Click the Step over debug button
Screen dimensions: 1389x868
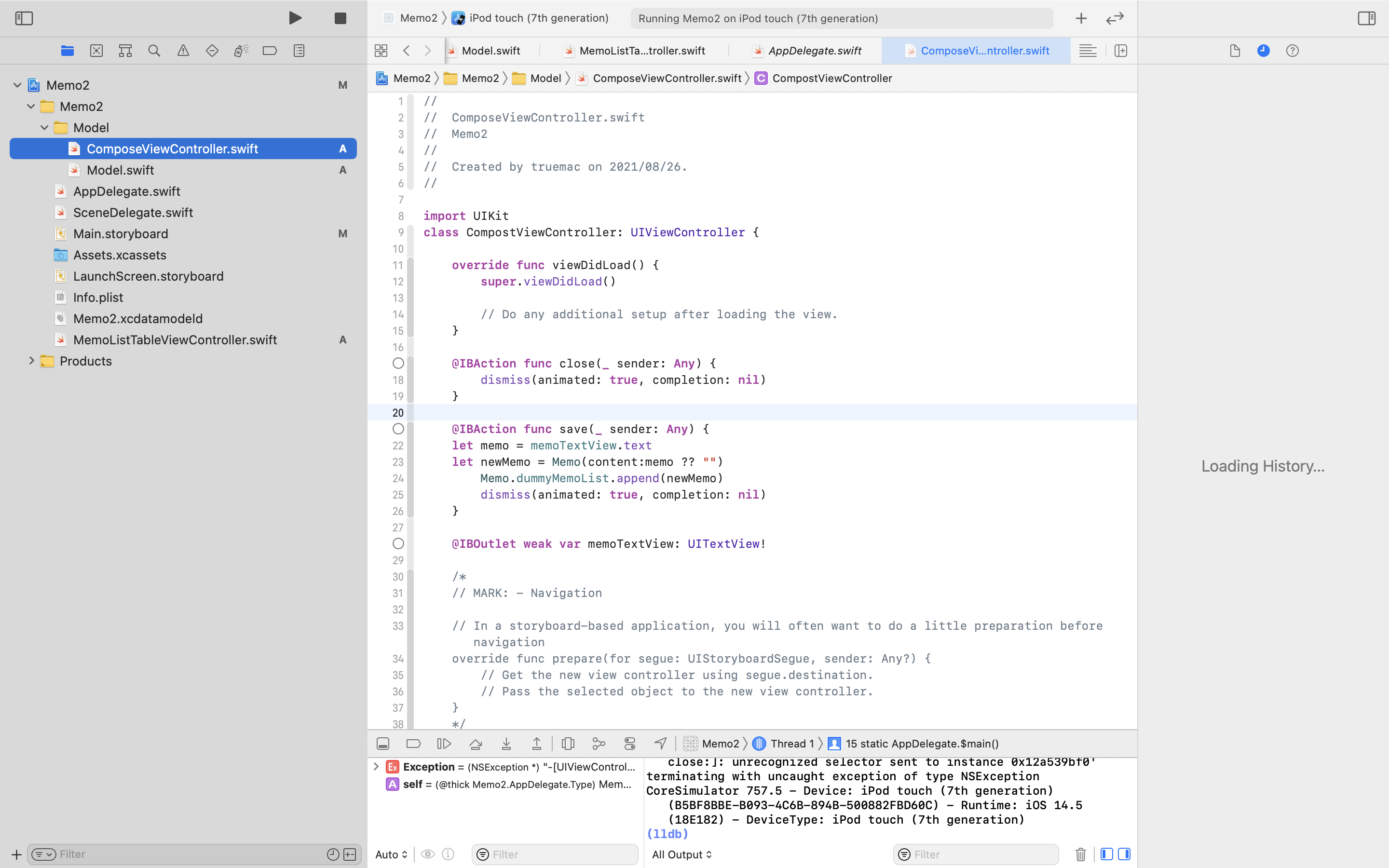tap(475, 744)
